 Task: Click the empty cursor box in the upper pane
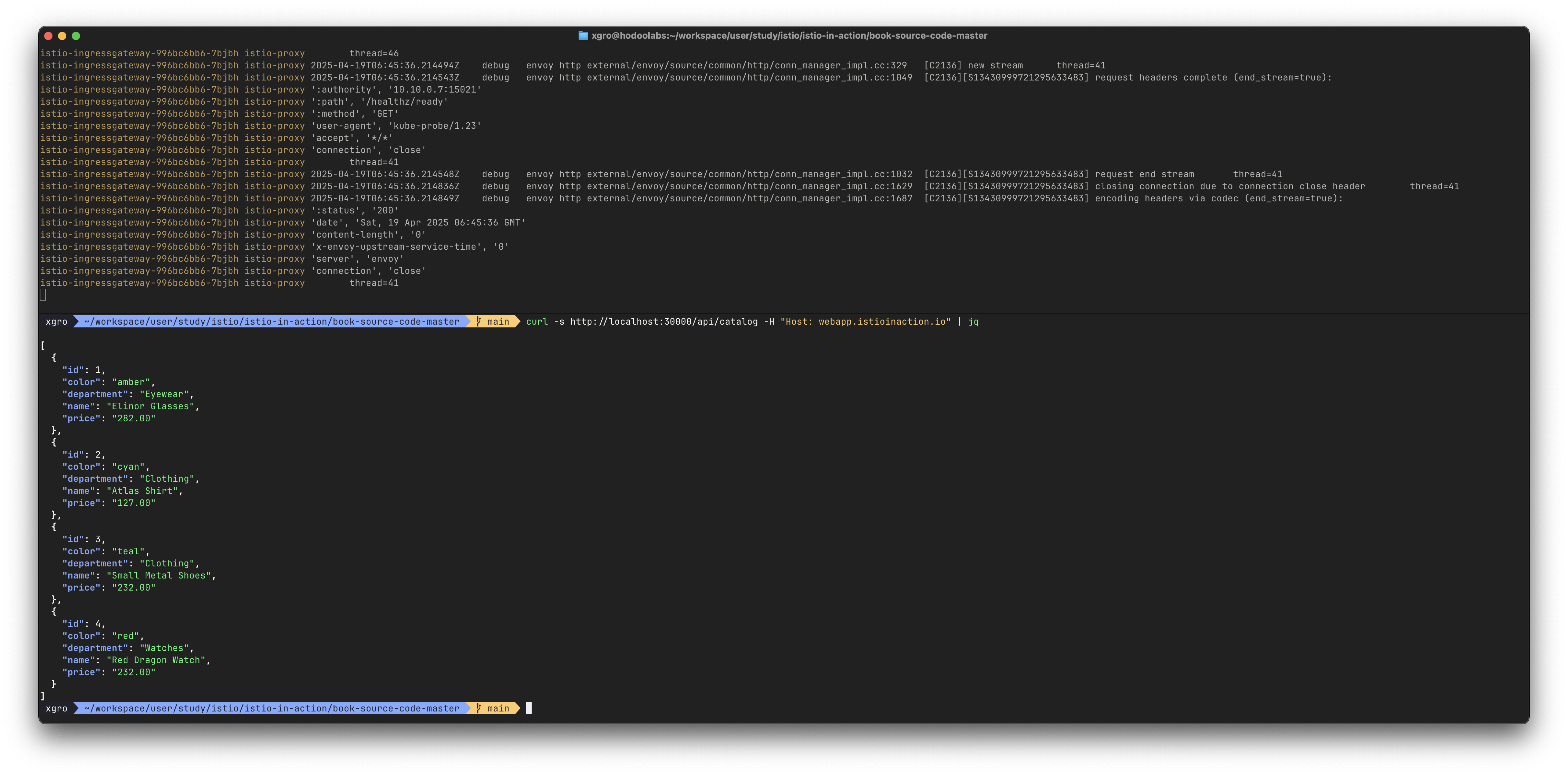[x=42, y=295]
